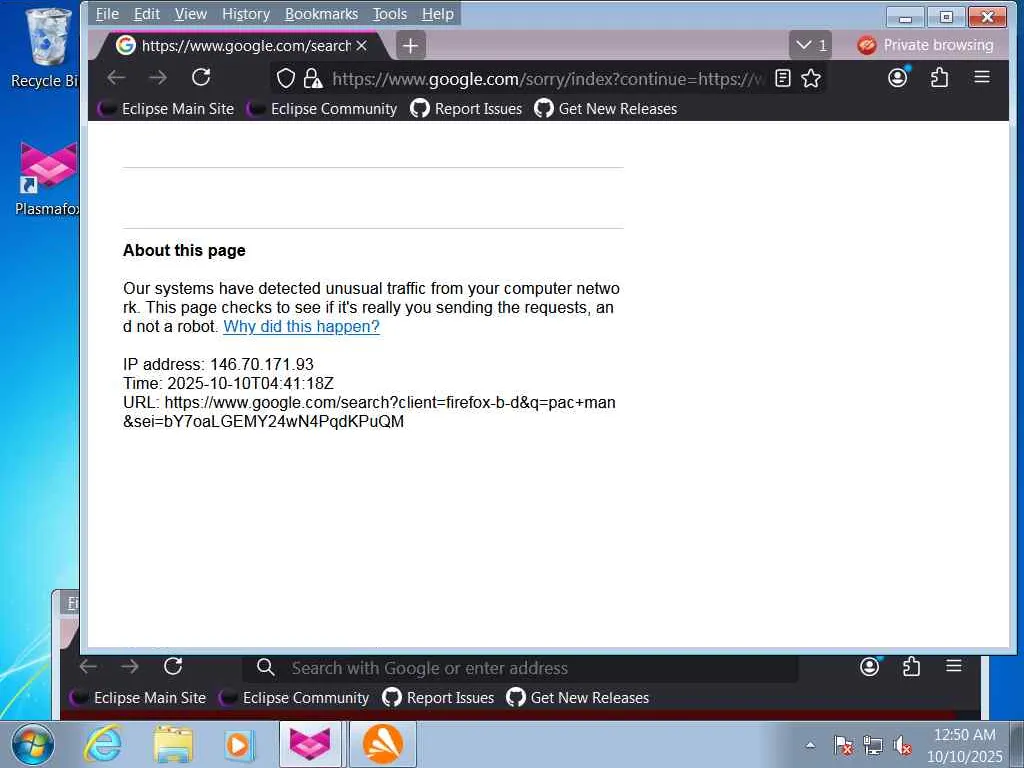Click the address bar URL field
The width and height of the screenshot is (1024, 768).
(547, 79)
